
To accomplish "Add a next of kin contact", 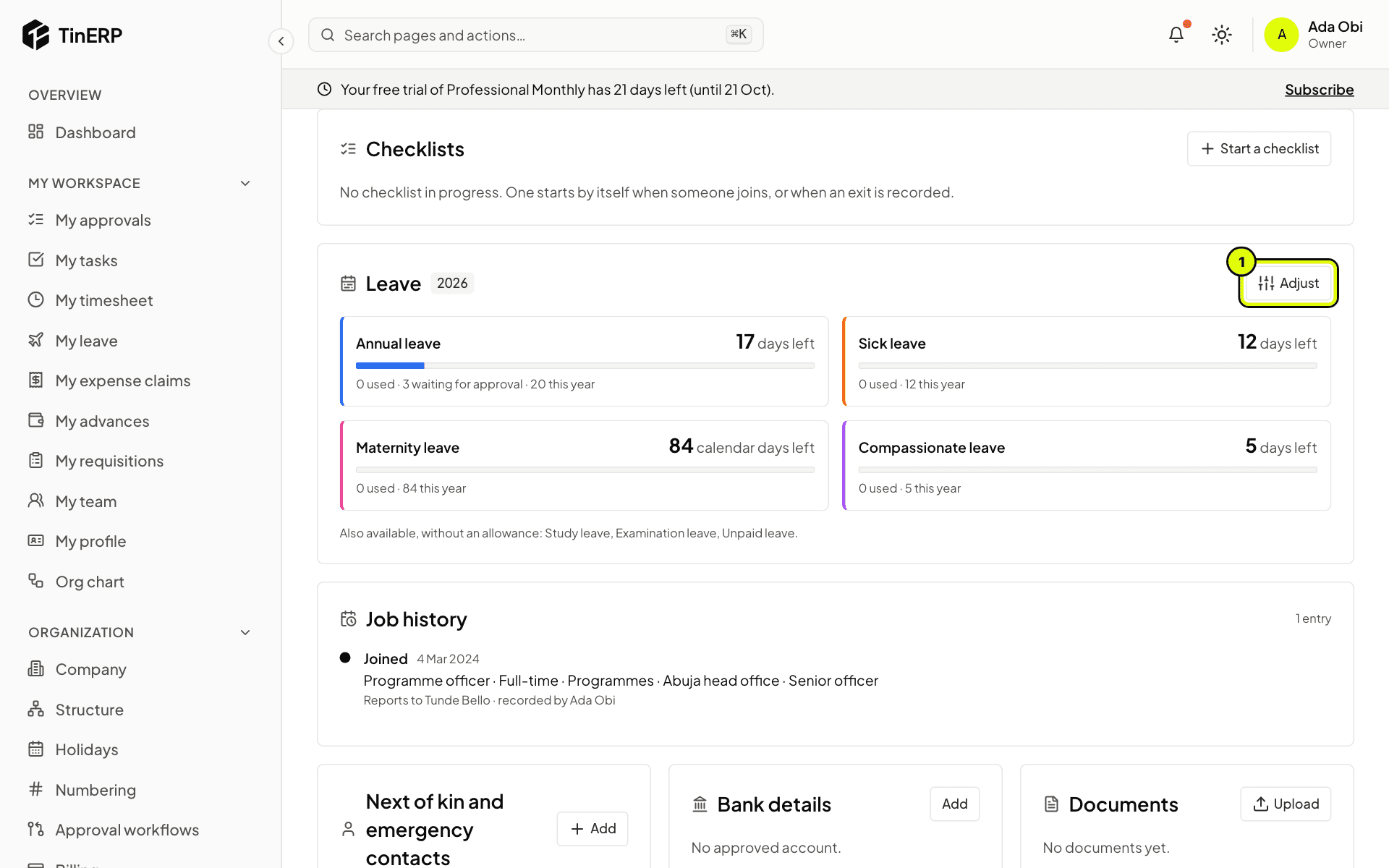I will coord(592,829).
